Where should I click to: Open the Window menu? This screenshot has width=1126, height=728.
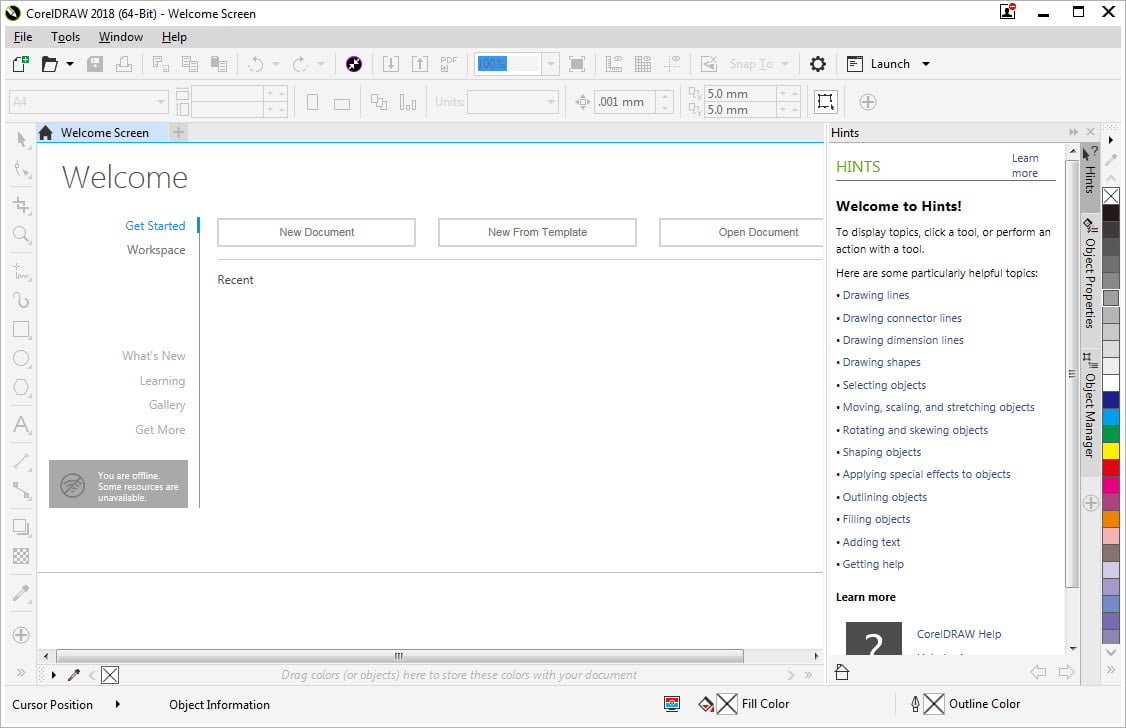coord(121,37)
